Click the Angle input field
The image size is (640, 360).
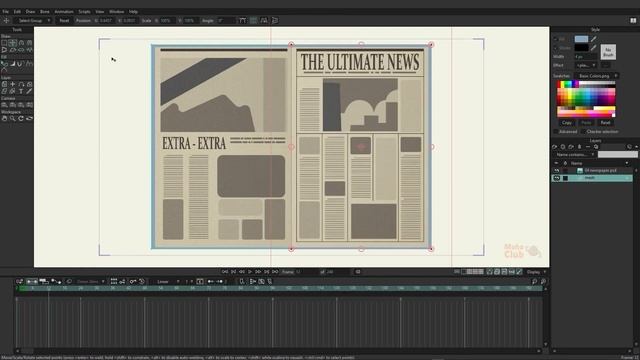[226, 20]
